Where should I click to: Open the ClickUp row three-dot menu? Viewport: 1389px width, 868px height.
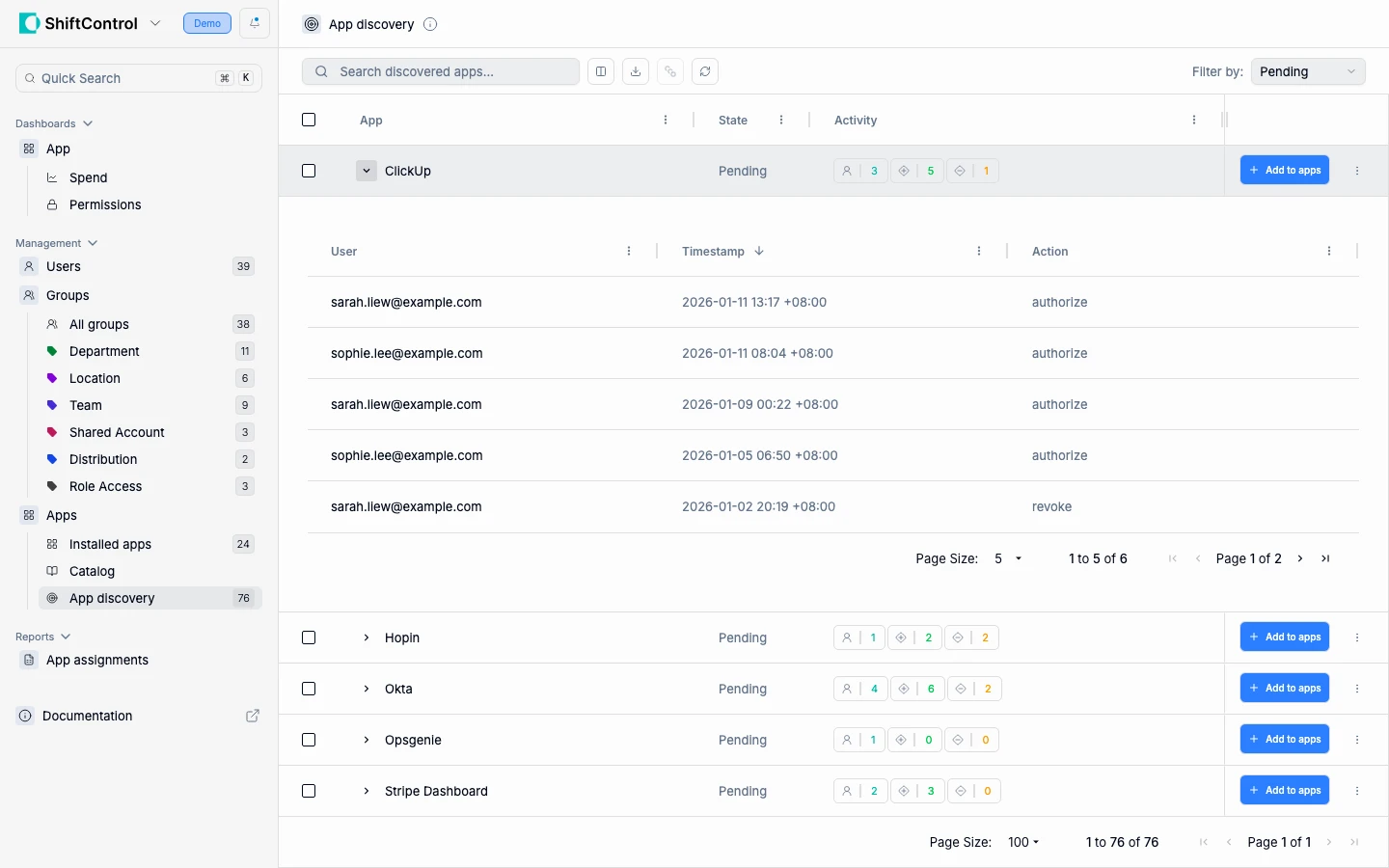coord(1357,171)
